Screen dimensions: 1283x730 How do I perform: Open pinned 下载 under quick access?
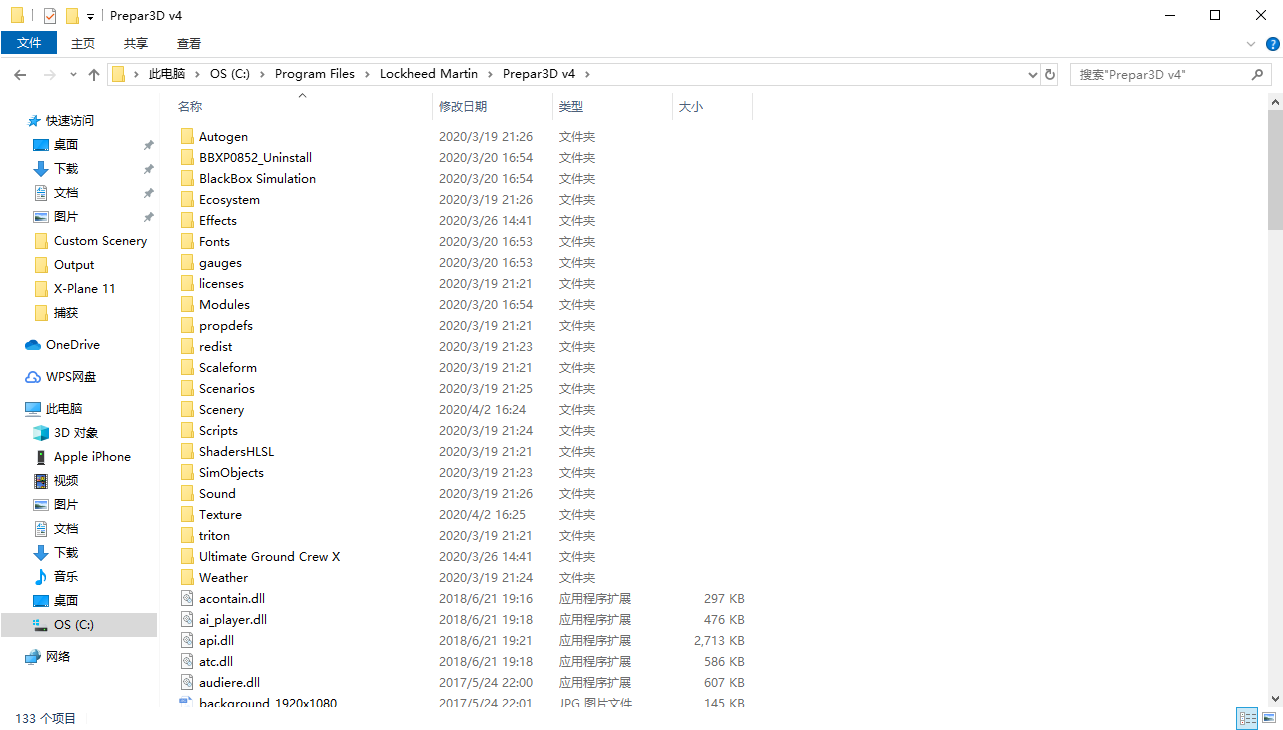(x=66, y=169)
